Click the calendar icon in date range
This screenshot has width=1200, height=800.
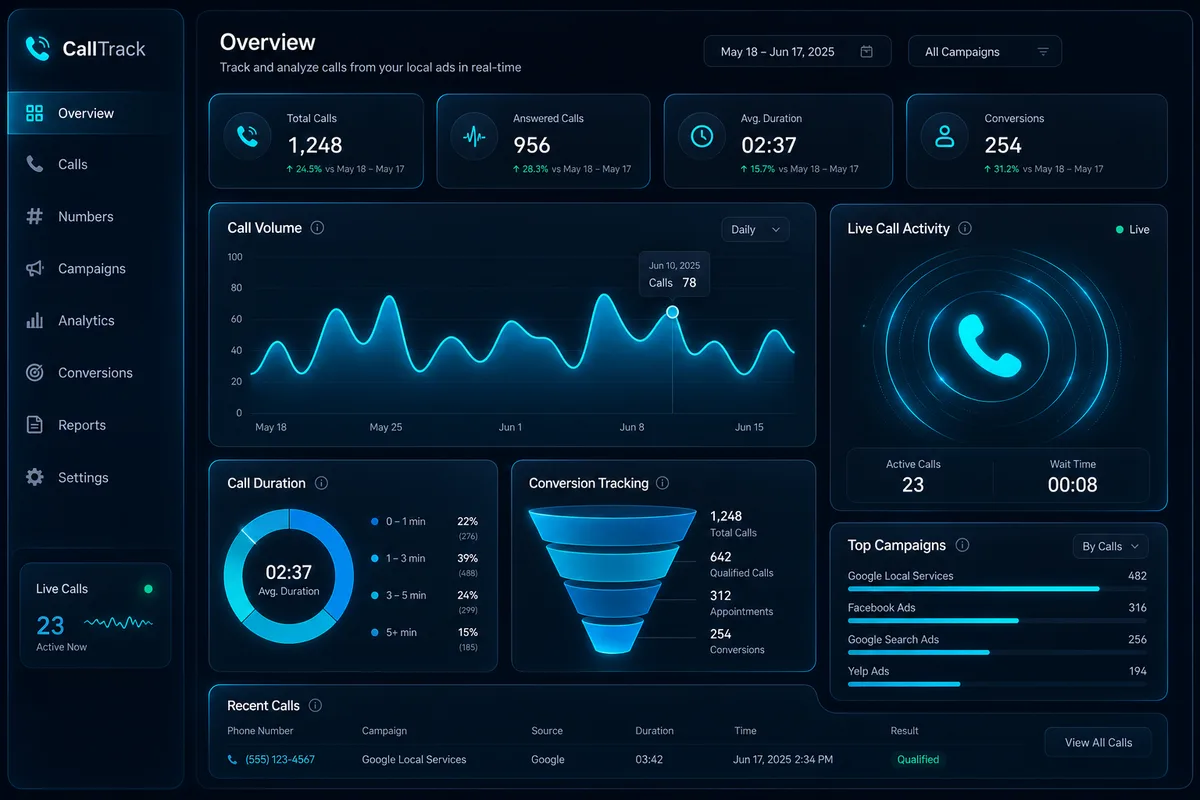click(x=867, y=52)
